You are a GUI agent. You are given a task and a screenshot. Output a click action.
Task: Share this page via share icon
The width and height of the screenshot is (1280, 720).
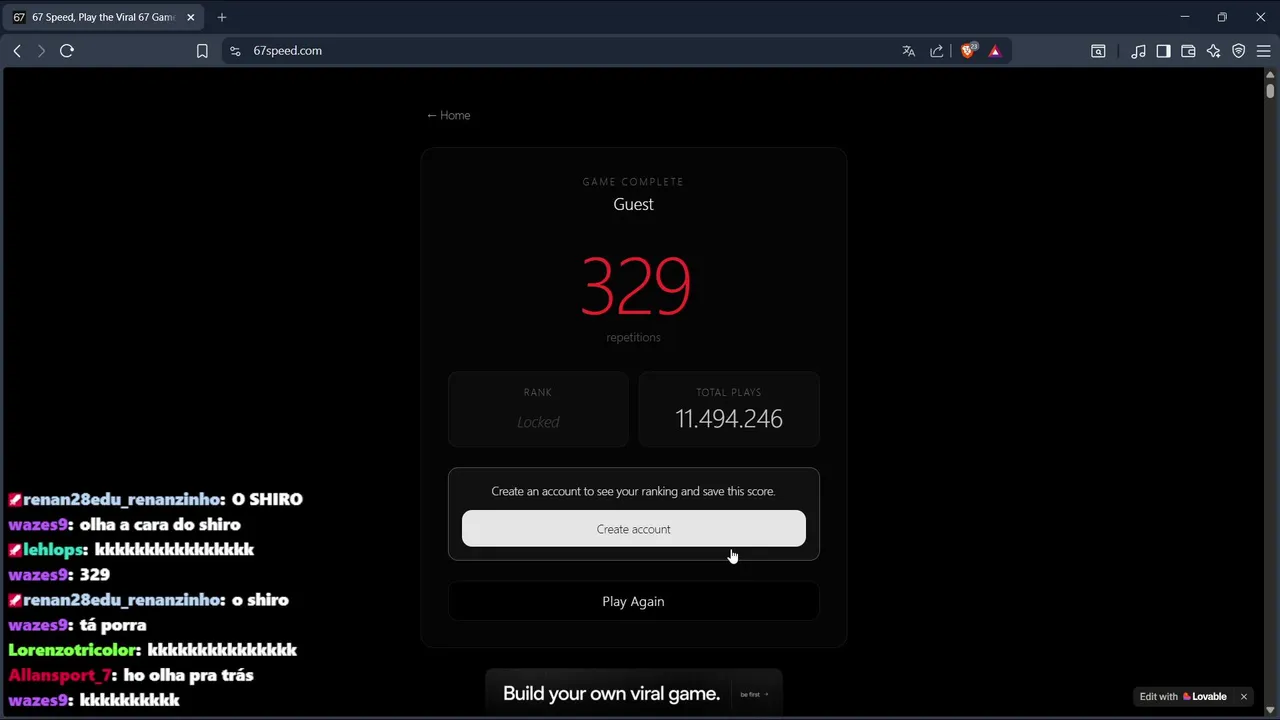click(937, 51)
